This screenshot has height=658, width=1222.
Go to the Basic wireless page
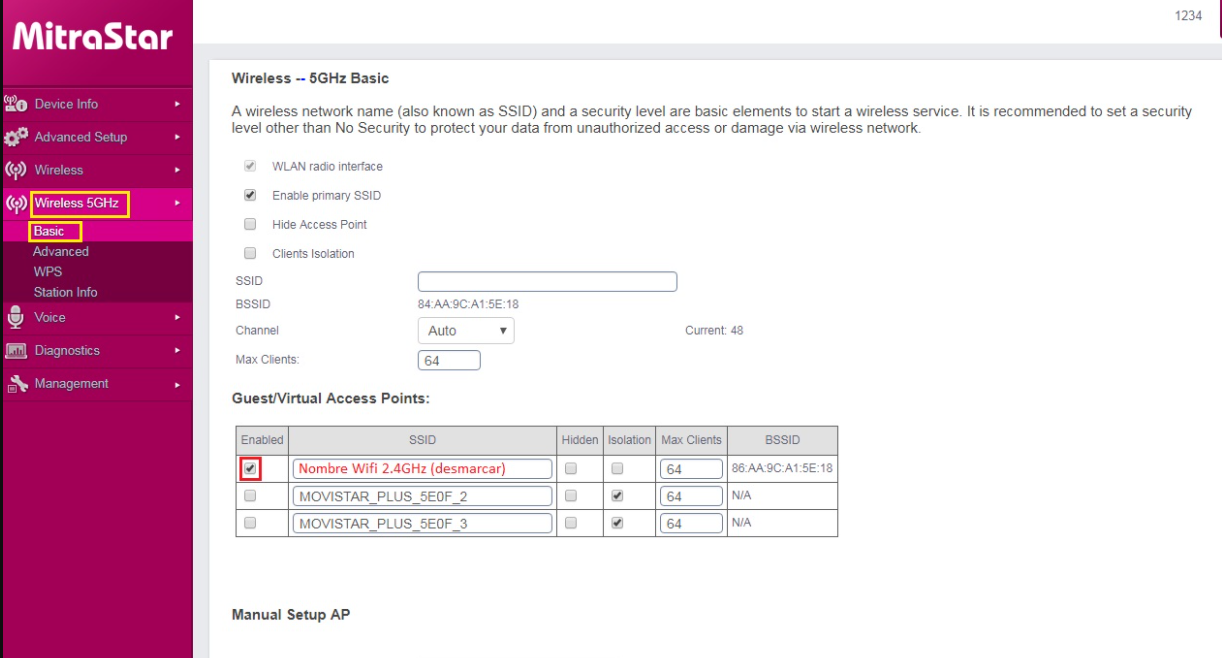click(49, 231)
